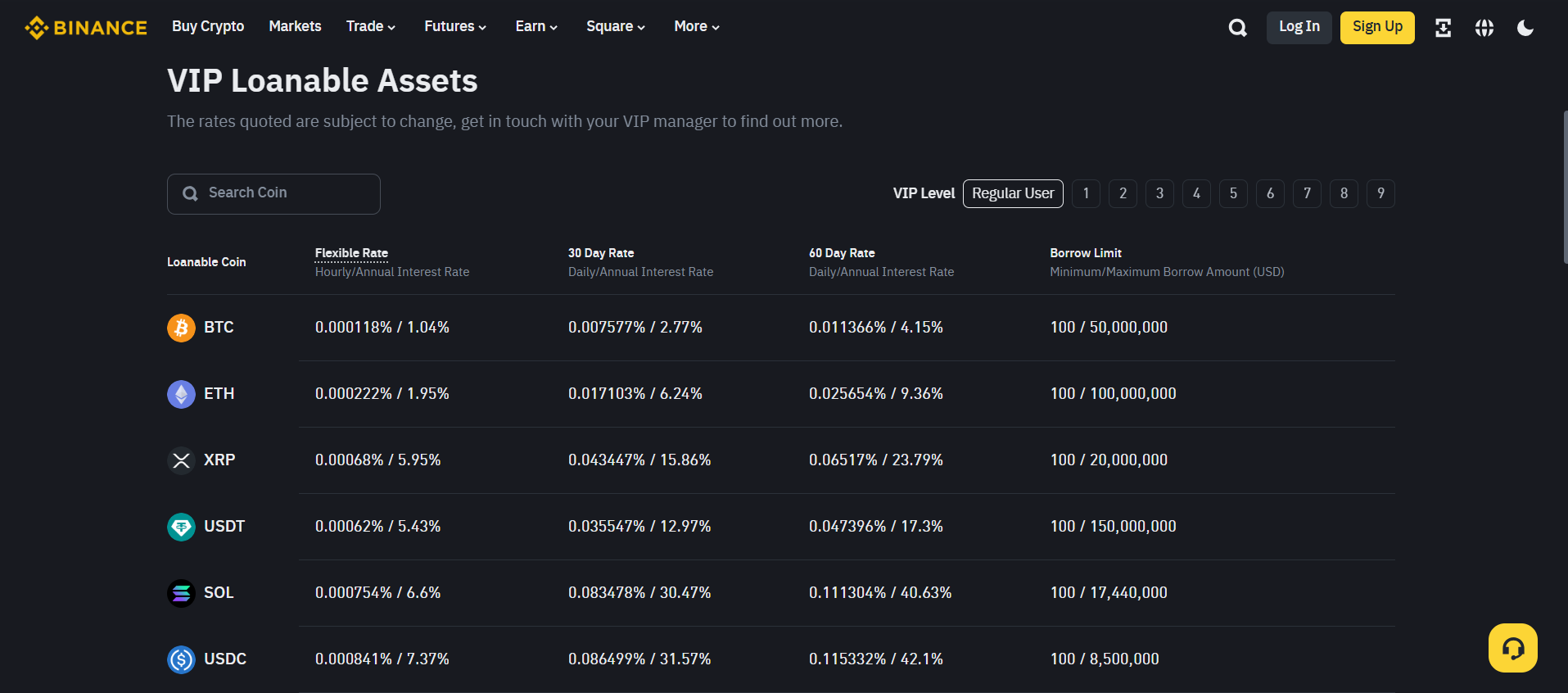This screenshot has height=693, width=1568.
Task: Select VIP level 1
Action: click(1086, 193)
